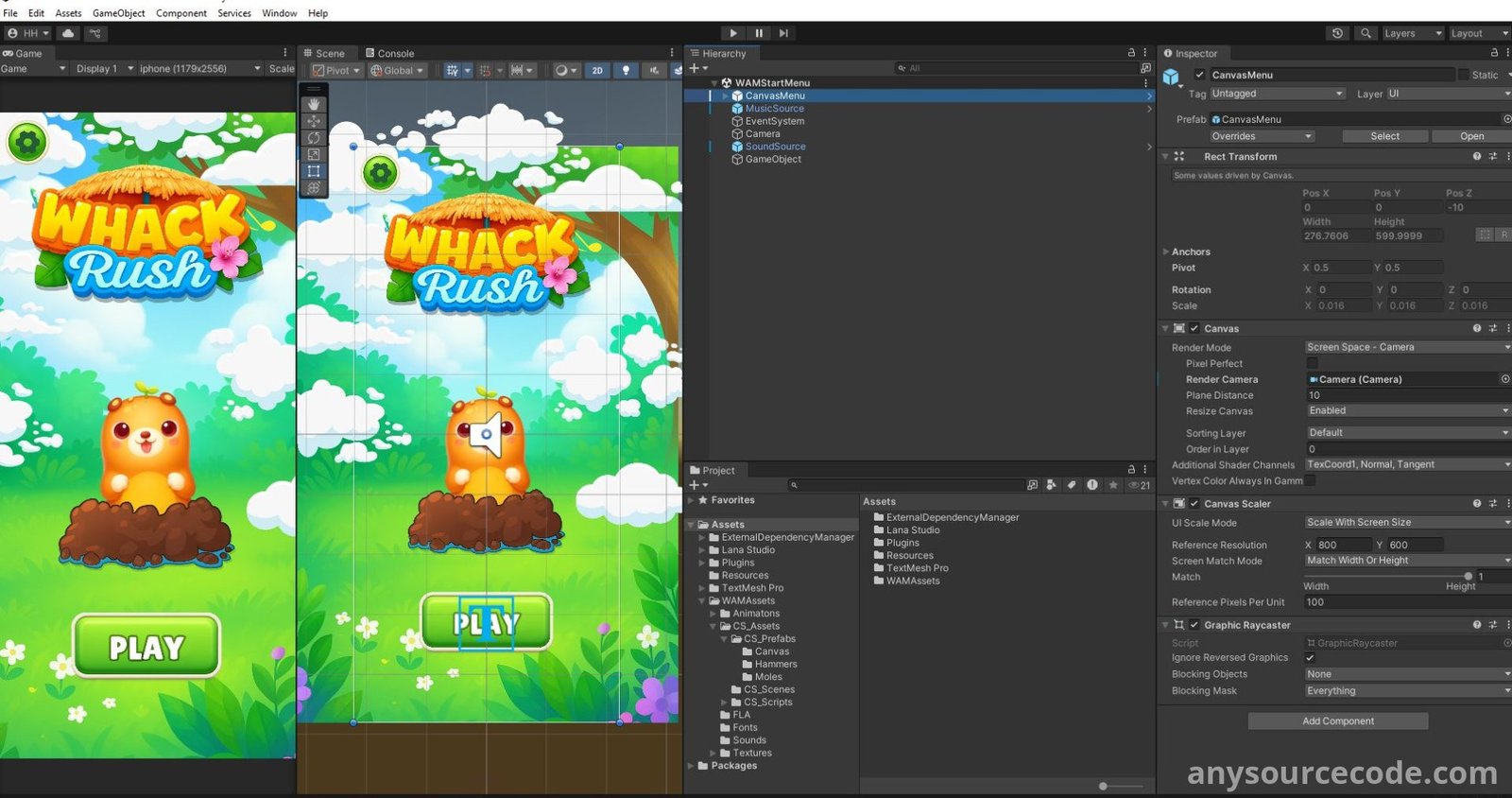Open the GameObject menu
This screenshot has width=1512, height=798.
click(x=119, y=13)
